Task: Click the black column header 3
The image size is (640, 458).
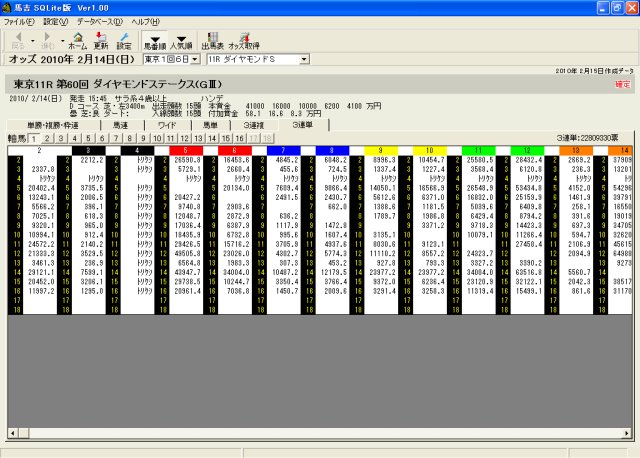Action: pos(88,151)
